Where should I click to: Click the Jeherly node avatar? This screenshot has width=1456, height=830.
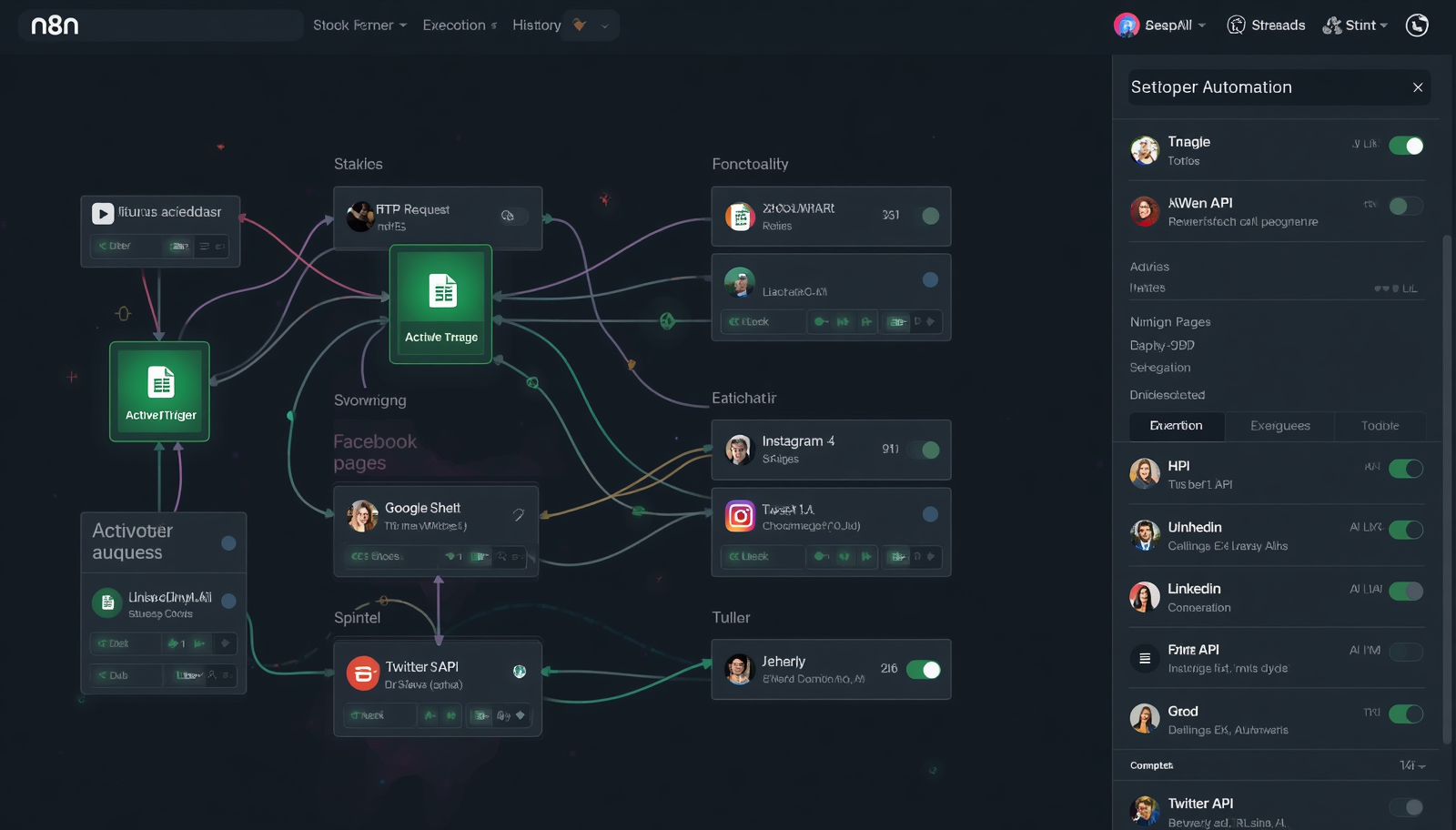740,670
